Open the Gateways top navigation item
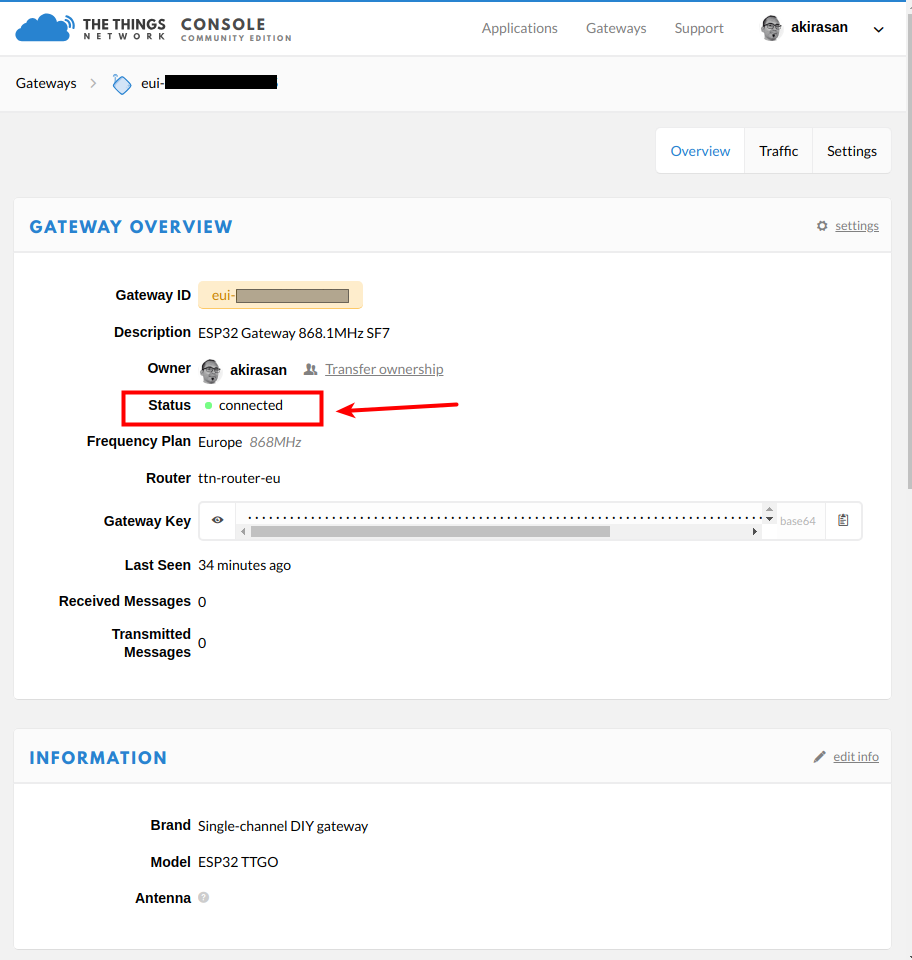This screenshot has height=960, width=912. click(616, 28)
